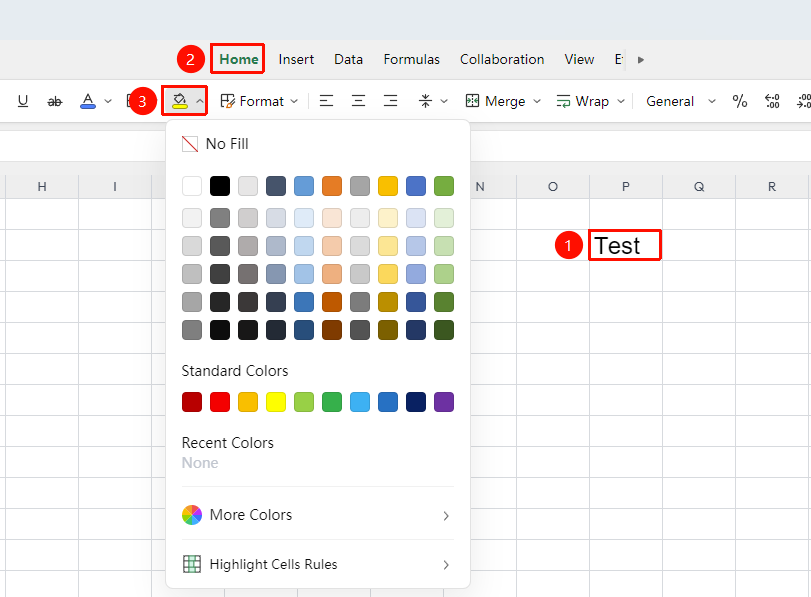811x597 pixels.
Task: Expand the Merge options arrow
Action: pos(537,101)
